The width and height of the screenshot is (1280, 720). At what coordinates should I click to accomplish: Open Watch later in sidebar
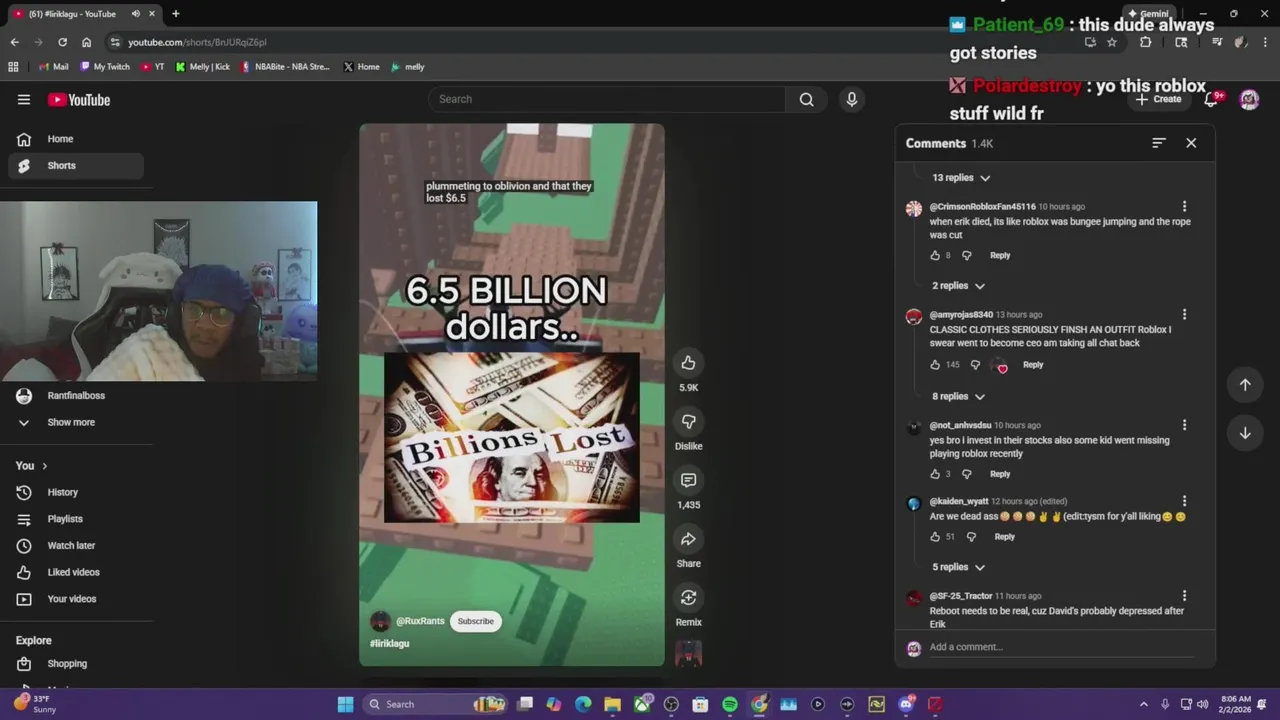76,546
